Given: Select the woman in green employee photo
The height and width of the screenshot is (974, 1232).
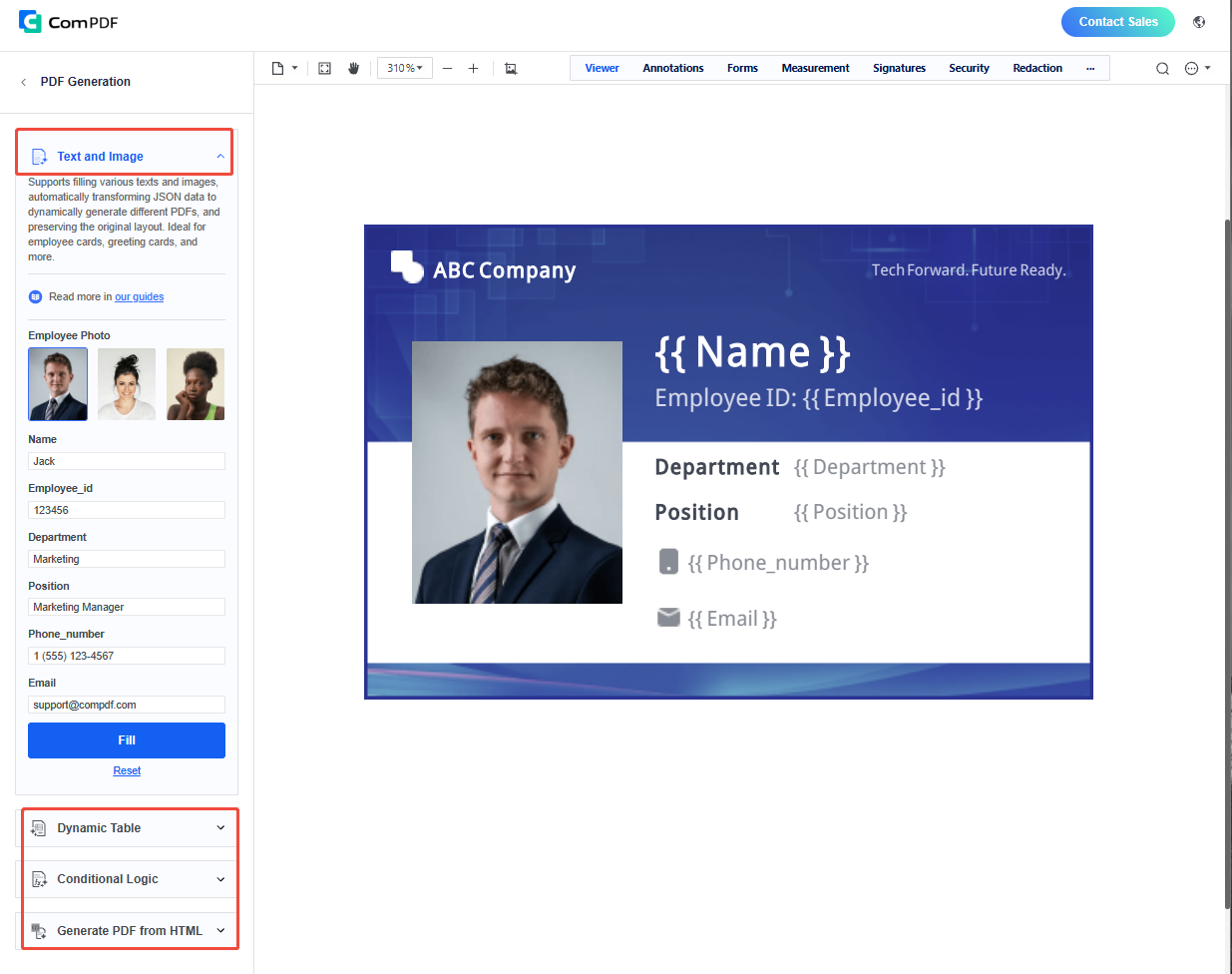Looking at the screenshot, I should 196,384.
